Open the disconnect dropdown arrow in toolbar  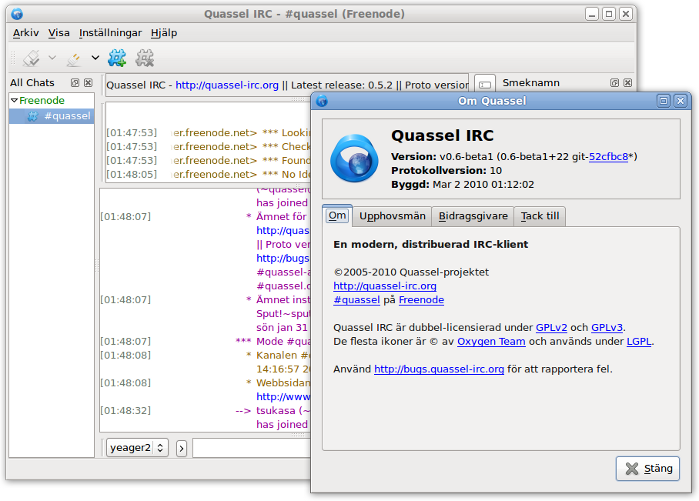[95, 57]
